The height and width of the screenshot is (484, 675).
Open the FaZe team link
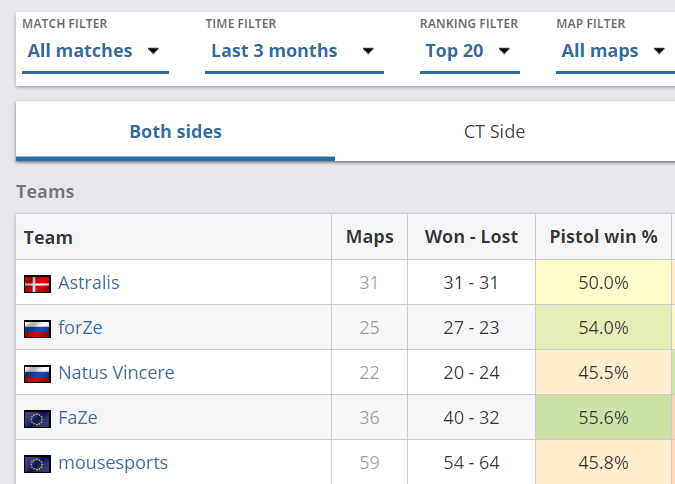(x=79, y=418)
